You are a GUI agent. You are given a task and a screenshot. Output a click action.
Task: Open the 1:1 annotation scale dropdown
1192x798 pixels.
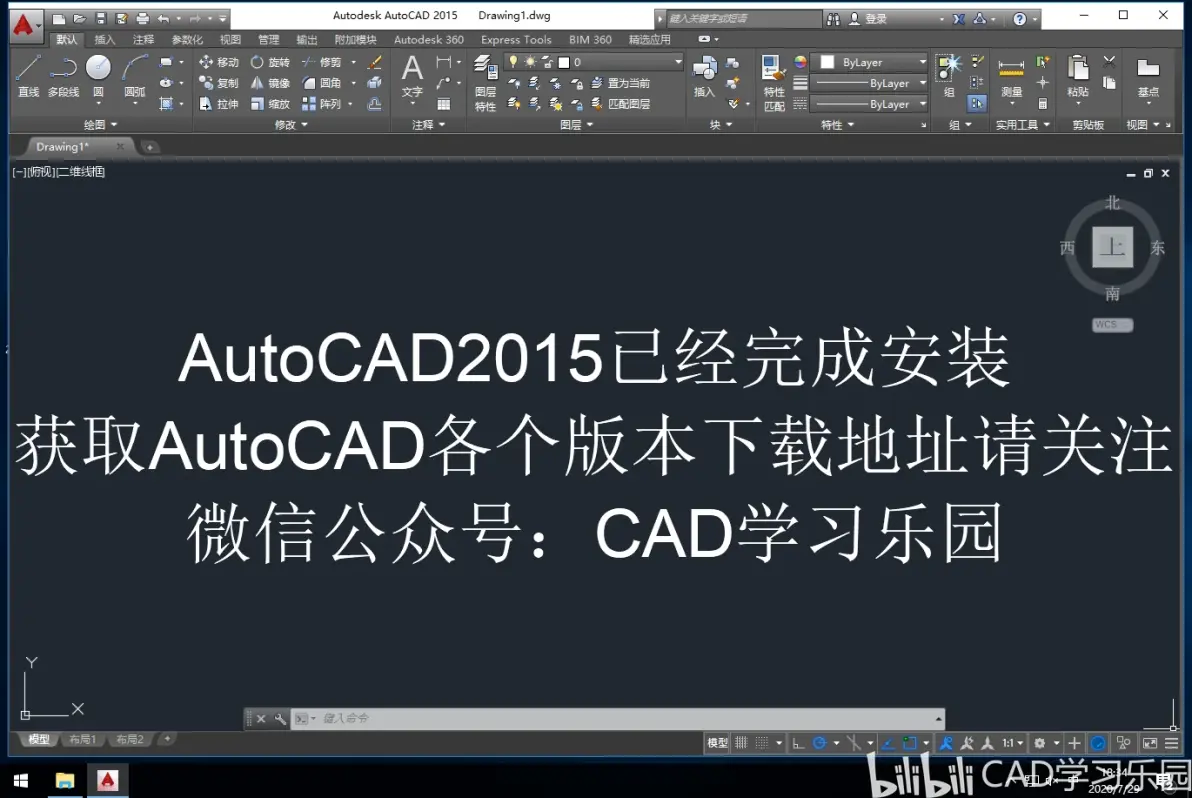tap(1012, 743)
